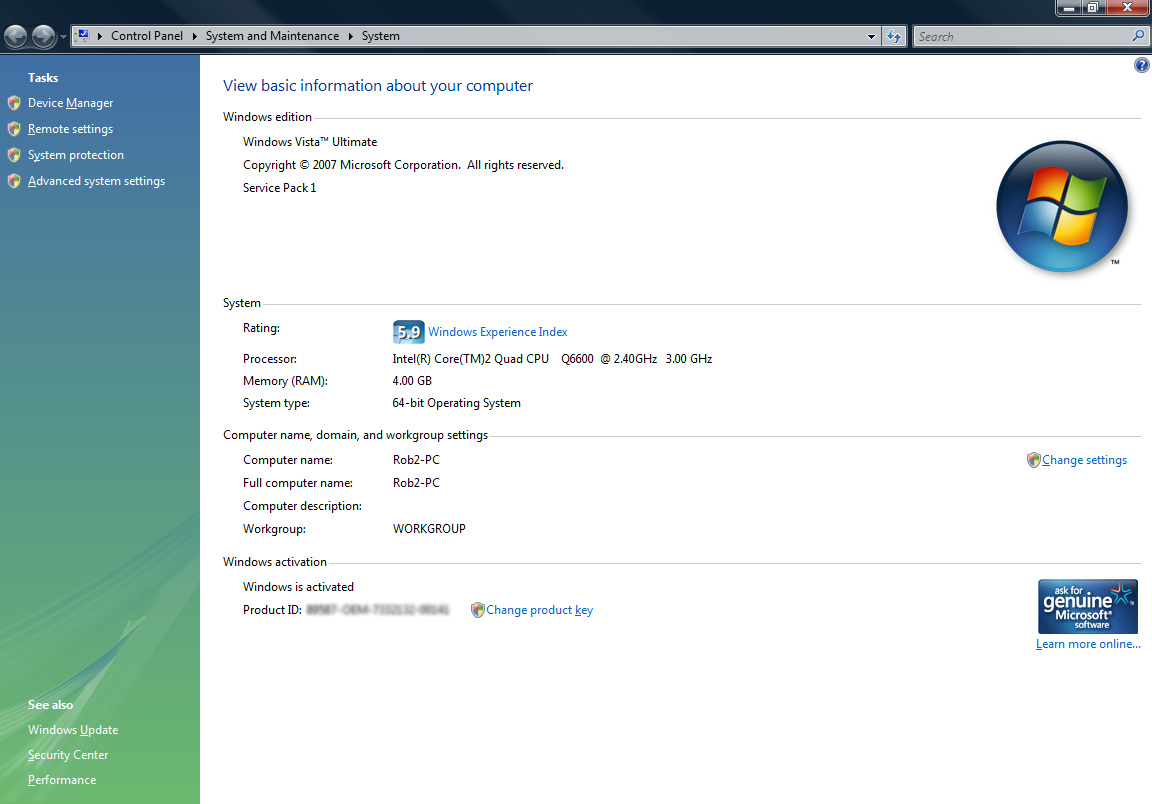Select System and Maintenance breadcrumb
This screenshot has width=1152, height=804.
coord(273,36)
